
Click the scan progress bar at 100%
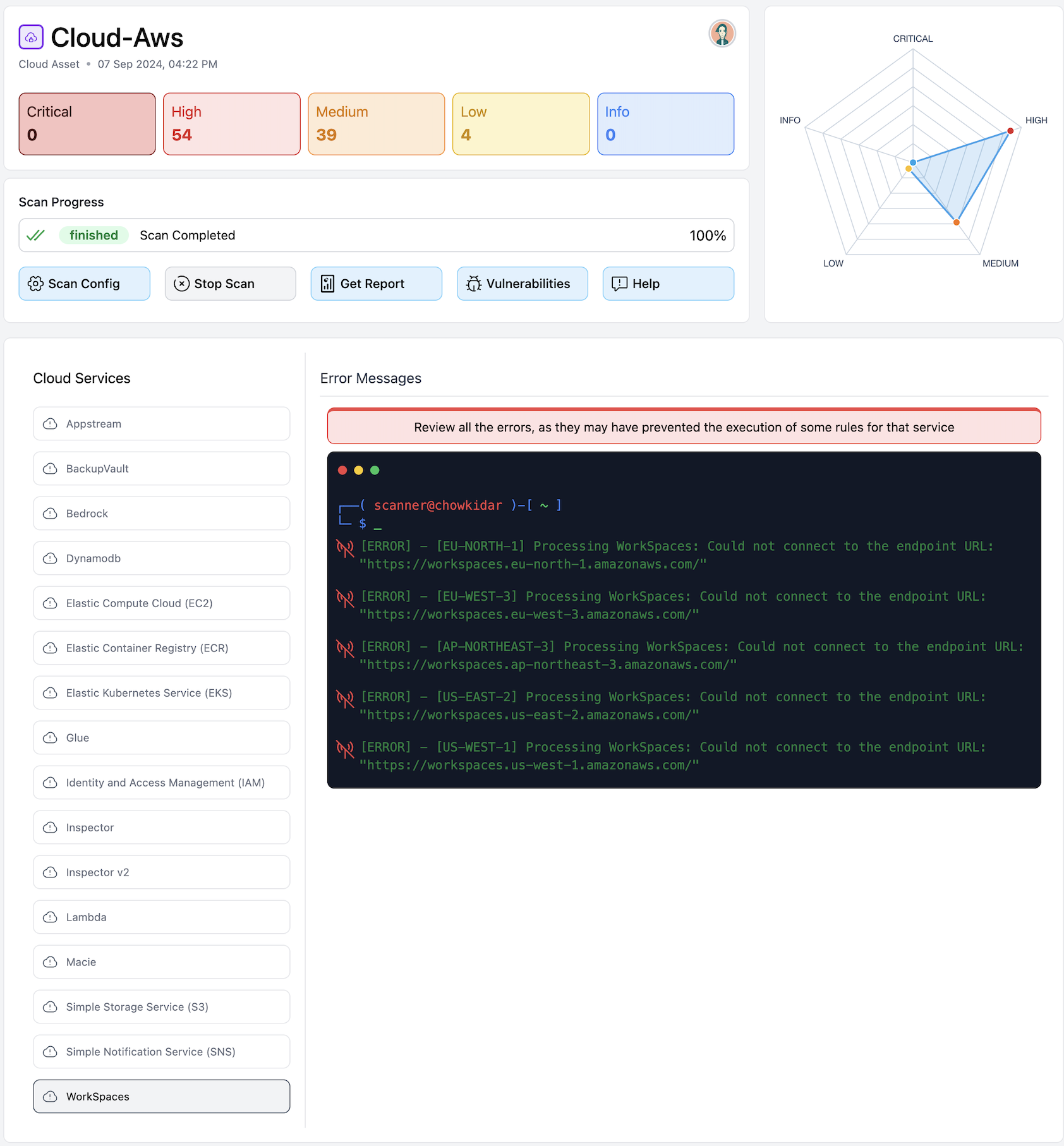376,236
